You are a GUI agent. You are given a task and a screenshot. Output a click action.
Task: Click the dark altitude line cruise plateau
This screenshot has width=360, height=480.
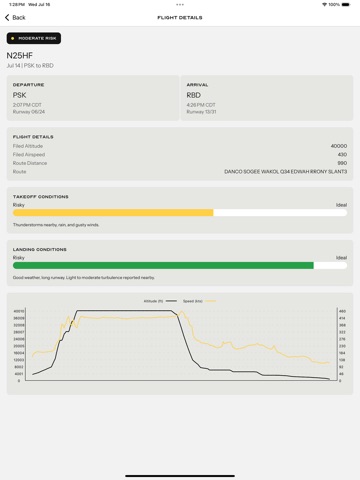click(123, 311)
